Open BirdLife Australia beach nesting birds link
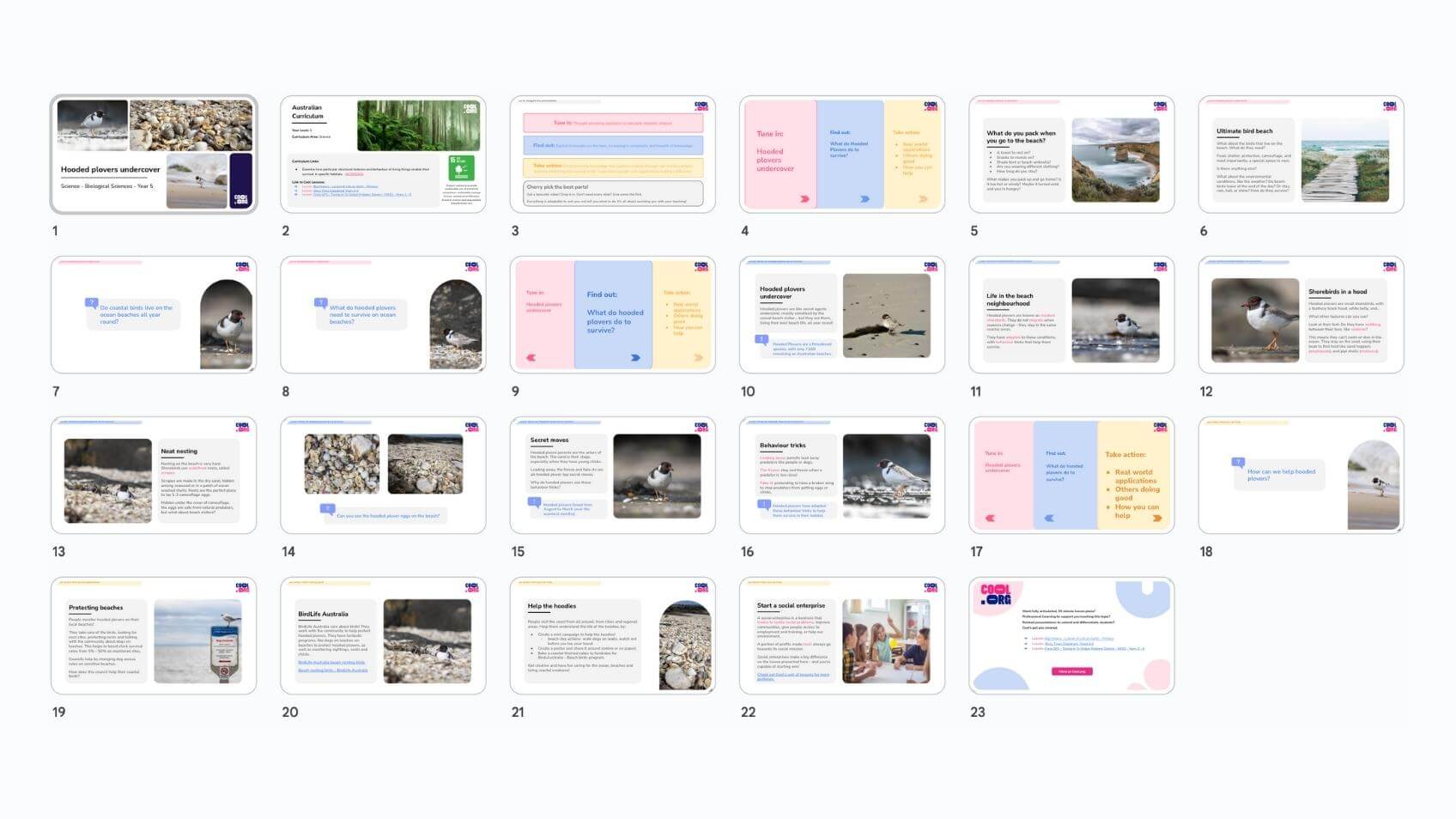Screen dimensions: 1456x819 pos(331,662)
